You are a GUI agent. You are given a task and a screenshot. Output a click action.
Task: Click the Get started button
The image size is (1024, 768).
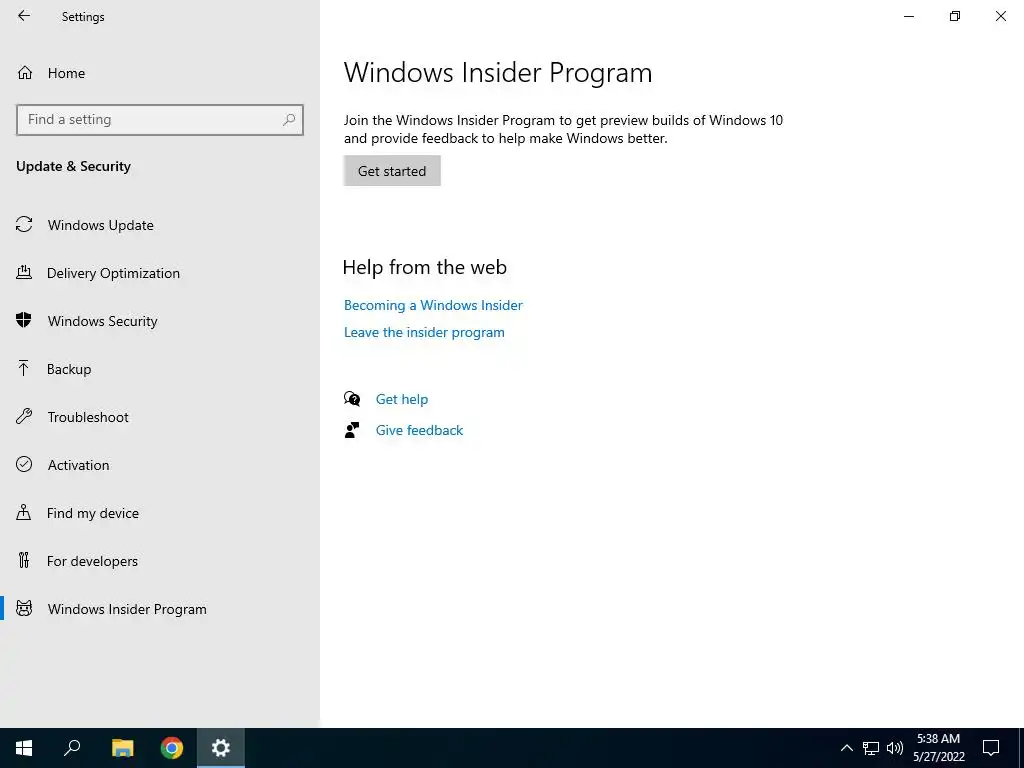[392, 170]
